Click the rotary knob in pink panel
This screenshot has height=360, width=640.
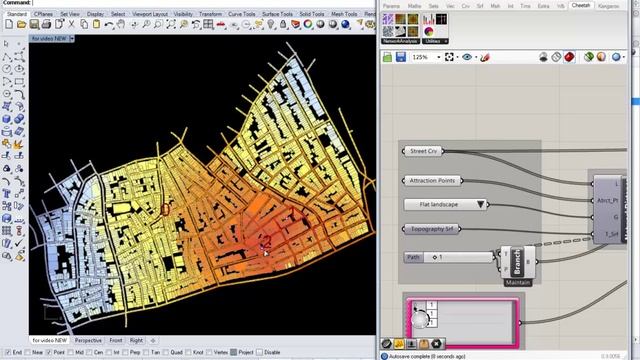pos(420,318)
